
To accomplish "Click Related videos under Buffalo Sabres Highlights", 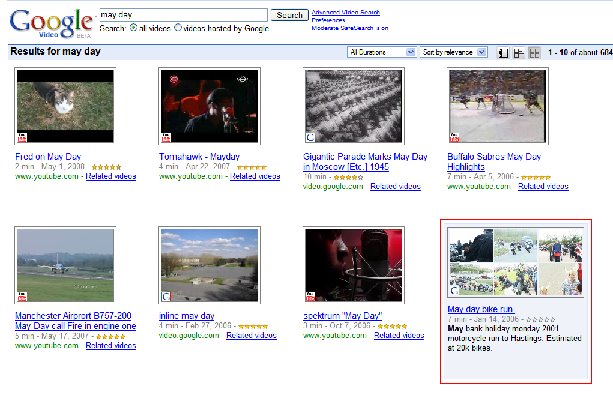I will pyautogui.click(x=543, y=186).
